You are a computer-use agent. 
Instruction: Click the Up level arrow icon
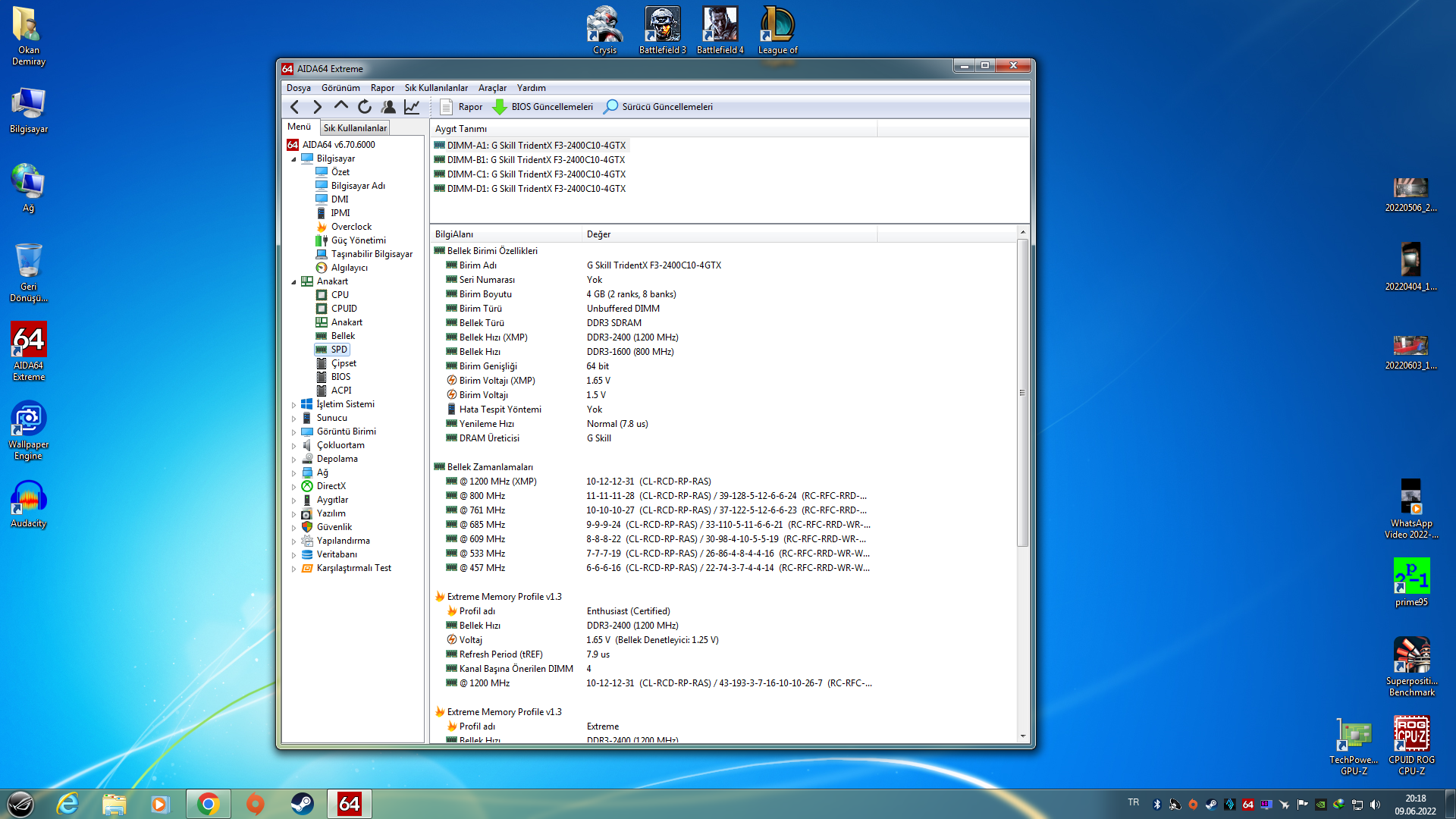pos(341,107)
